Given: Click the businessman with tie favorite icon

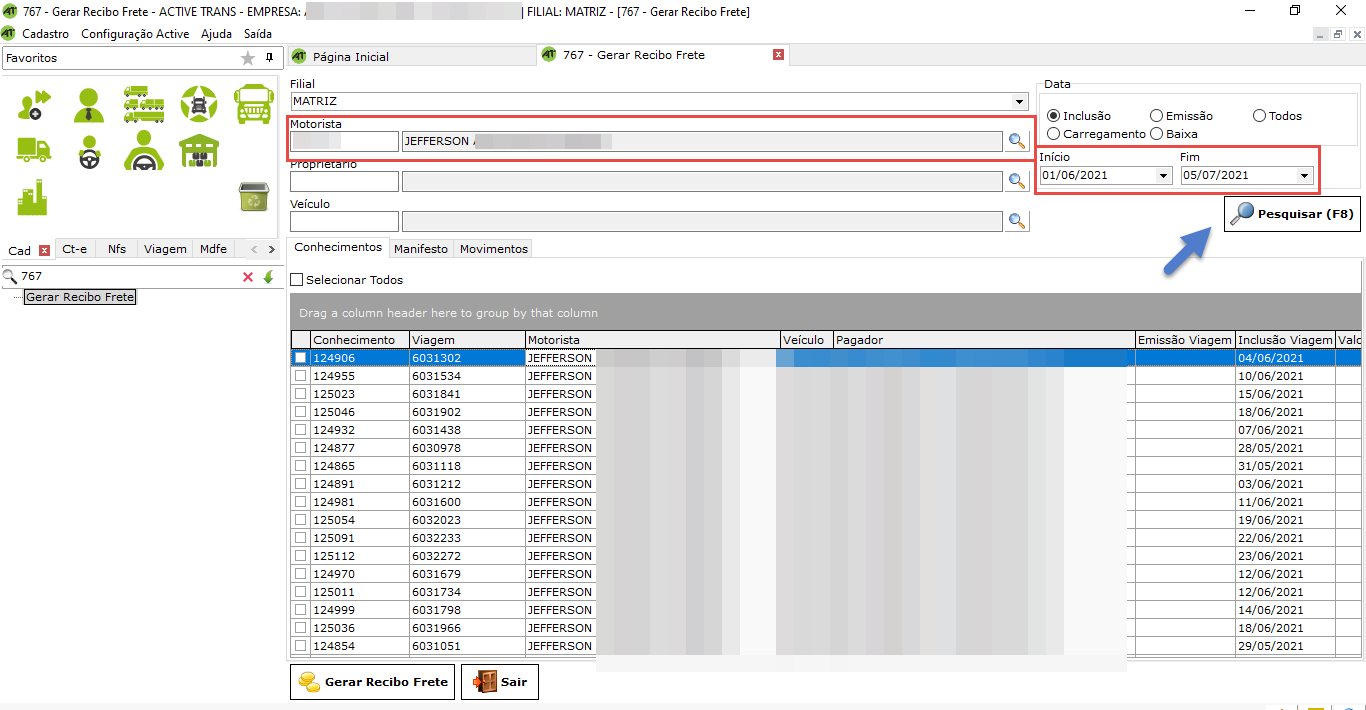Looking at the screenshot, I should 89,104.
